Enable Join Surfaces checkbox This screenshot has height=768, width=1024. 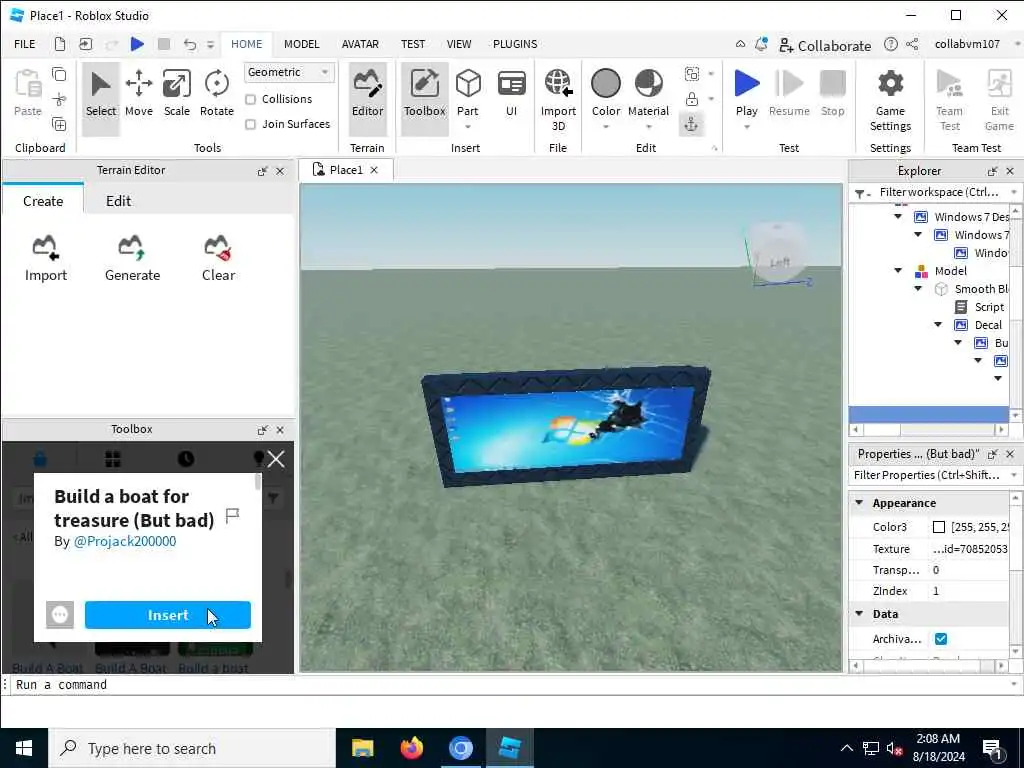pyautogui.click(x=250, y=124)
